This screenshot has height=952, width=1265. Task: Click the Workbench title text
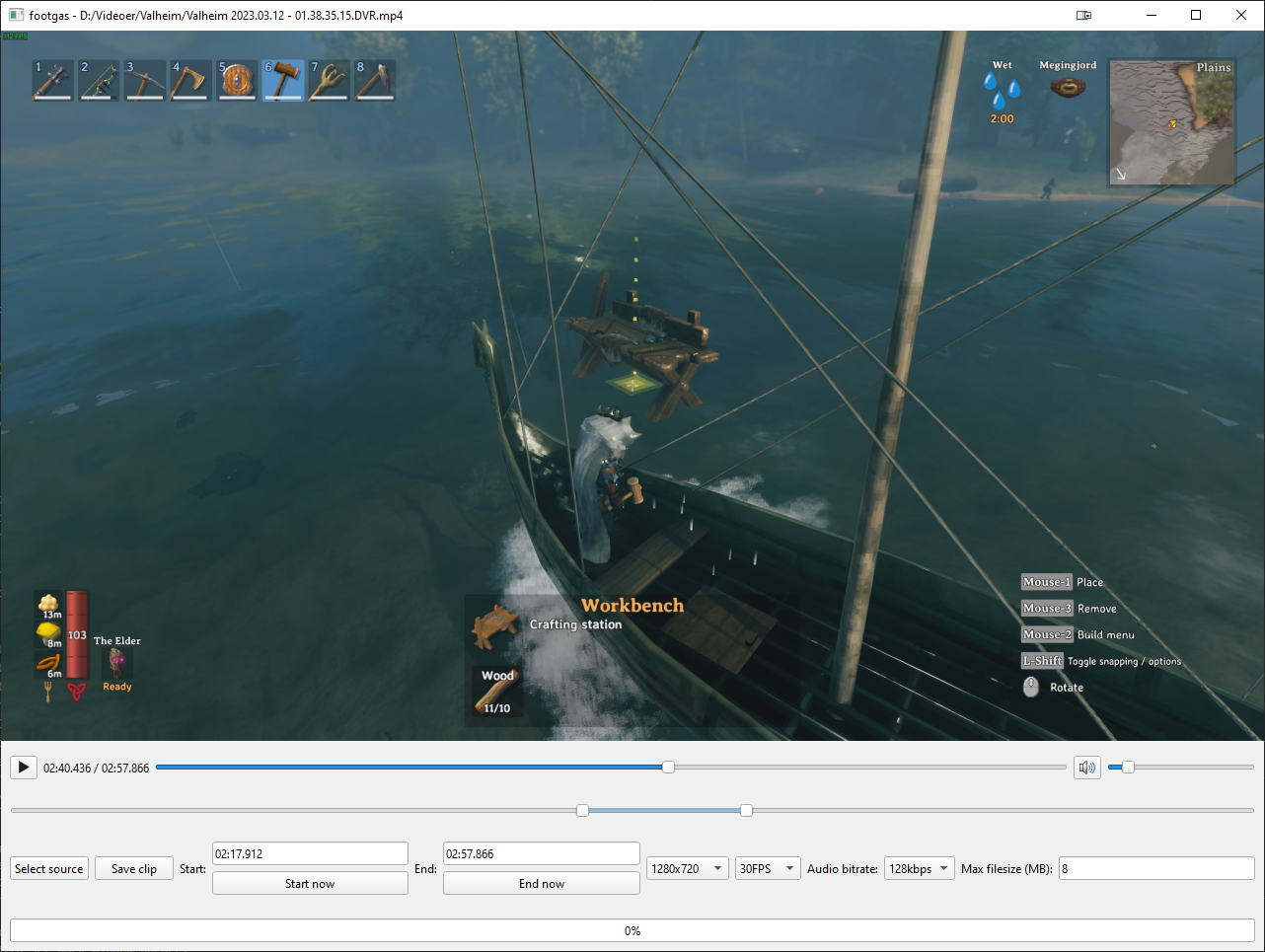click(x=632, y=606)
